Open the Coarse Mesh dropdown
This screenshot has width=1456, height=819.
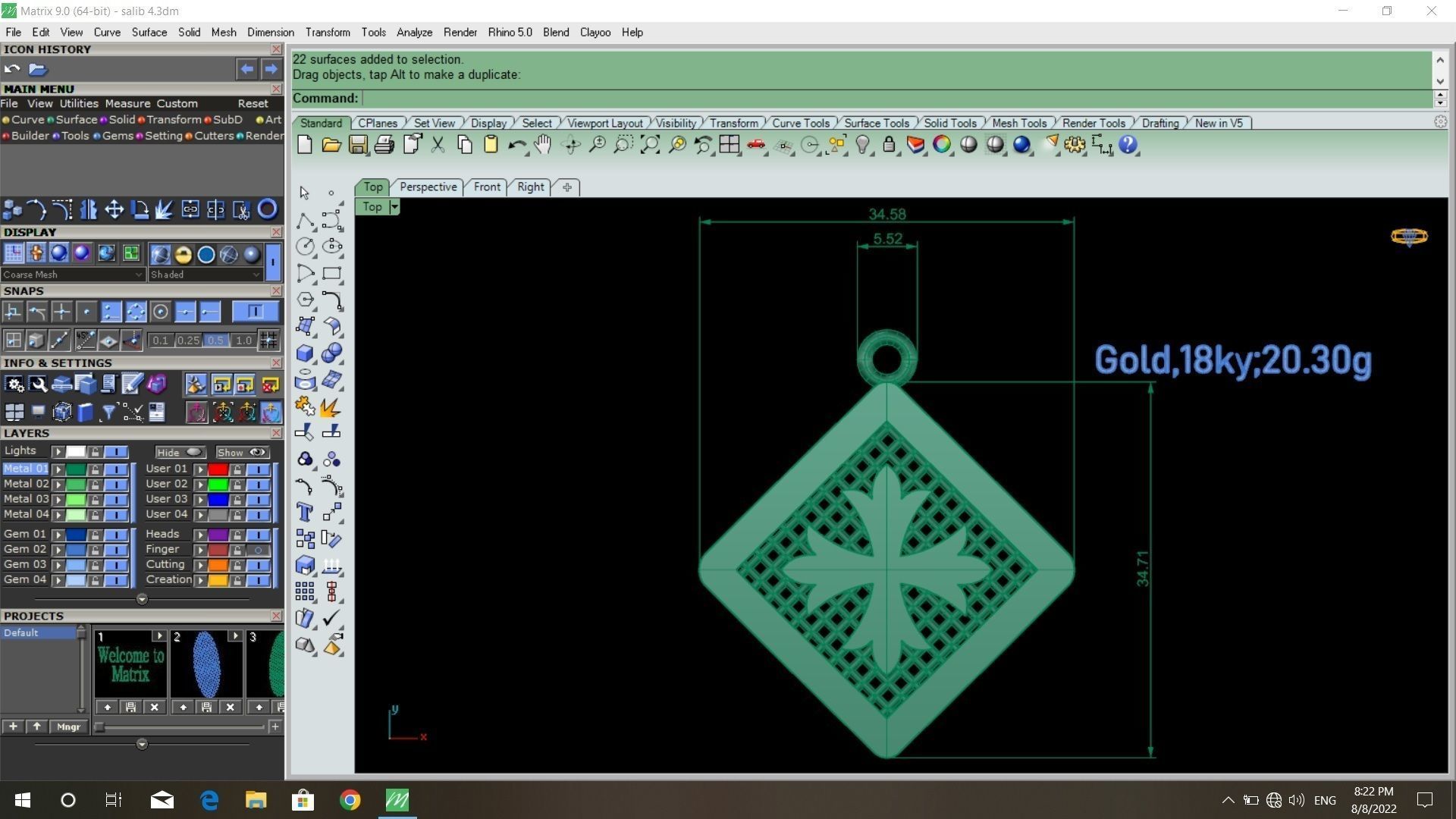coord(72,275)
